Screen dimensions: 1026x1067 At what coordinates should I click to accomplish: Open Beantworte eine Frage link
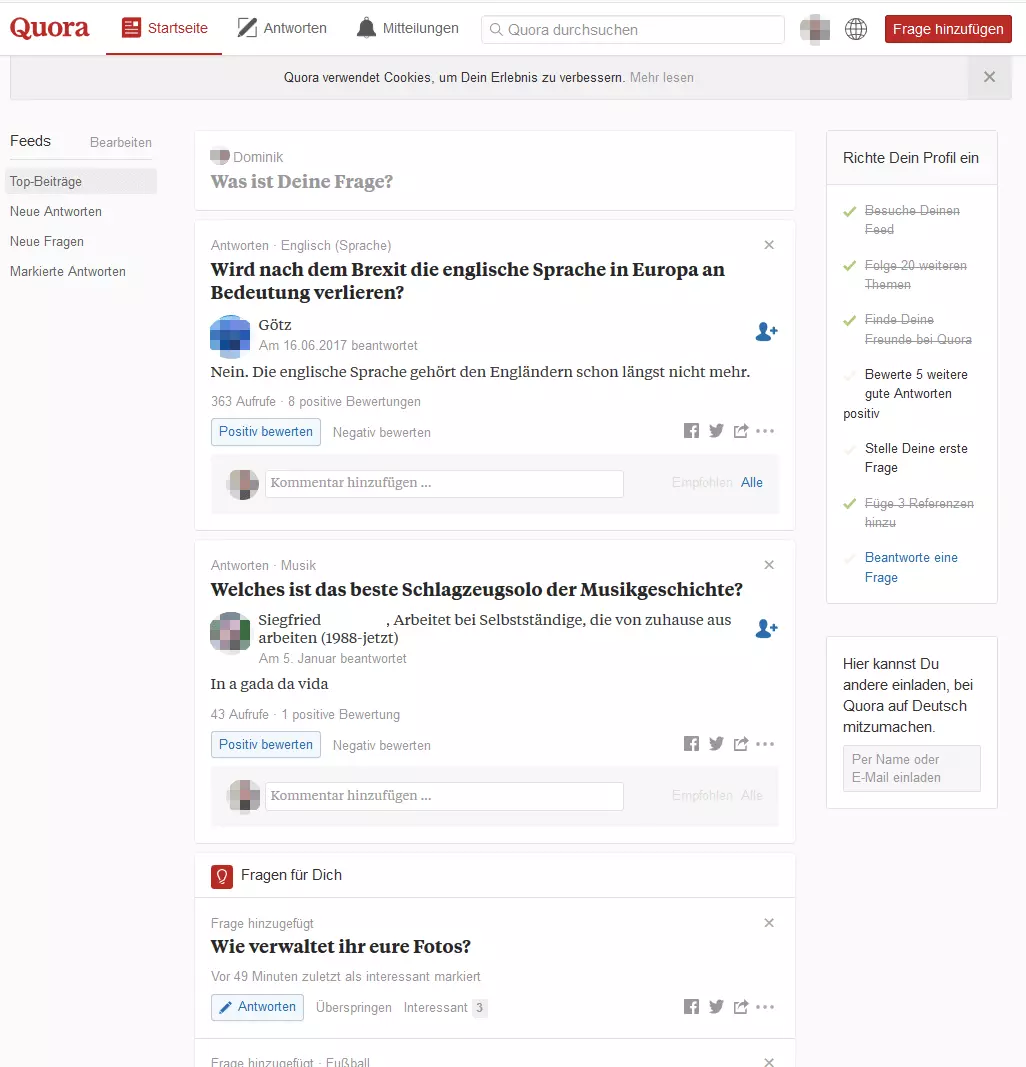point(911,568)
